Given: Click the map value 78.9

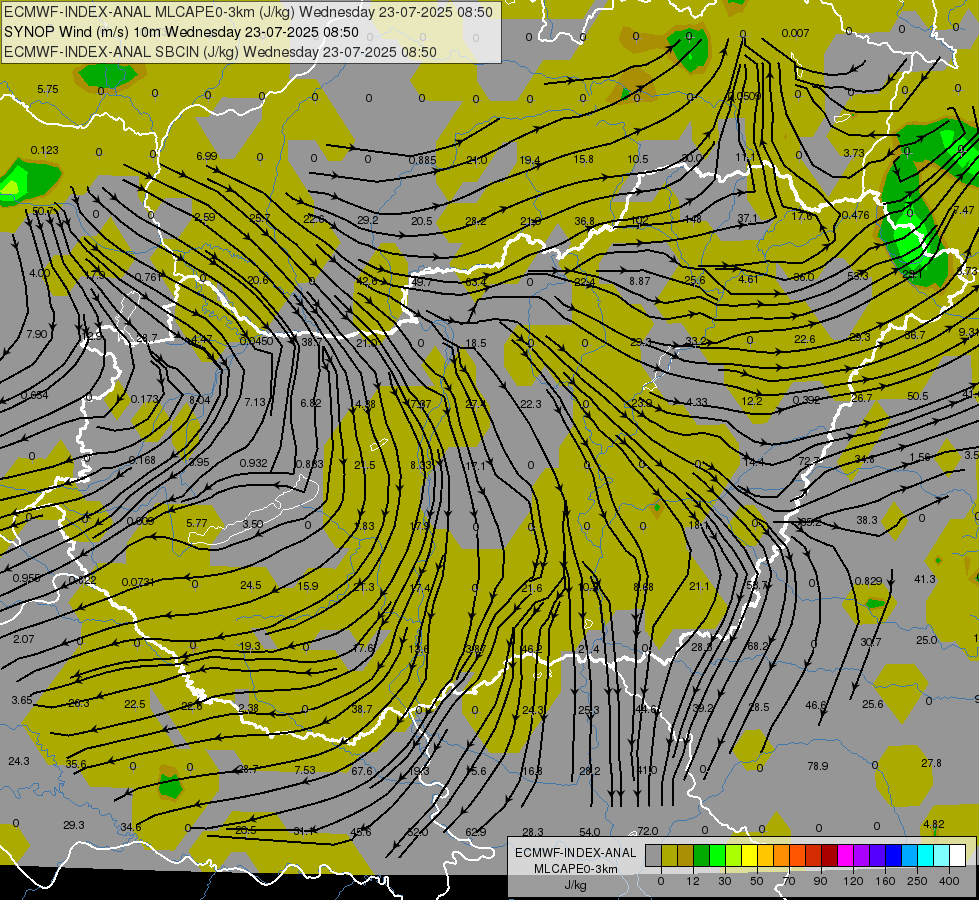Looking at the screenshot, I should (x=818, y=766).
